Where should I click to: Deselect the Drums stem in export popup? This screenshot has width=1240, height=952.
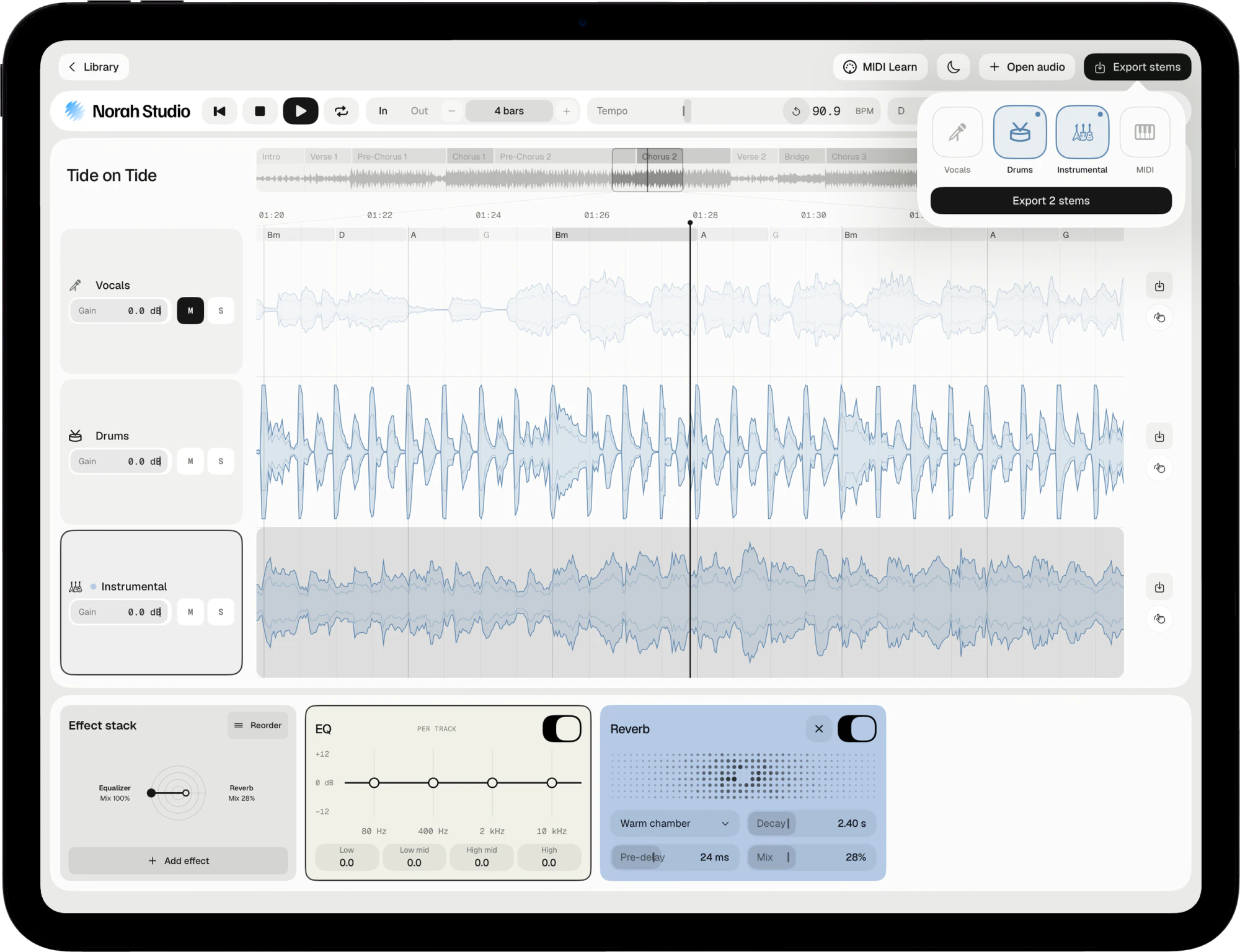coord(1020,132)
